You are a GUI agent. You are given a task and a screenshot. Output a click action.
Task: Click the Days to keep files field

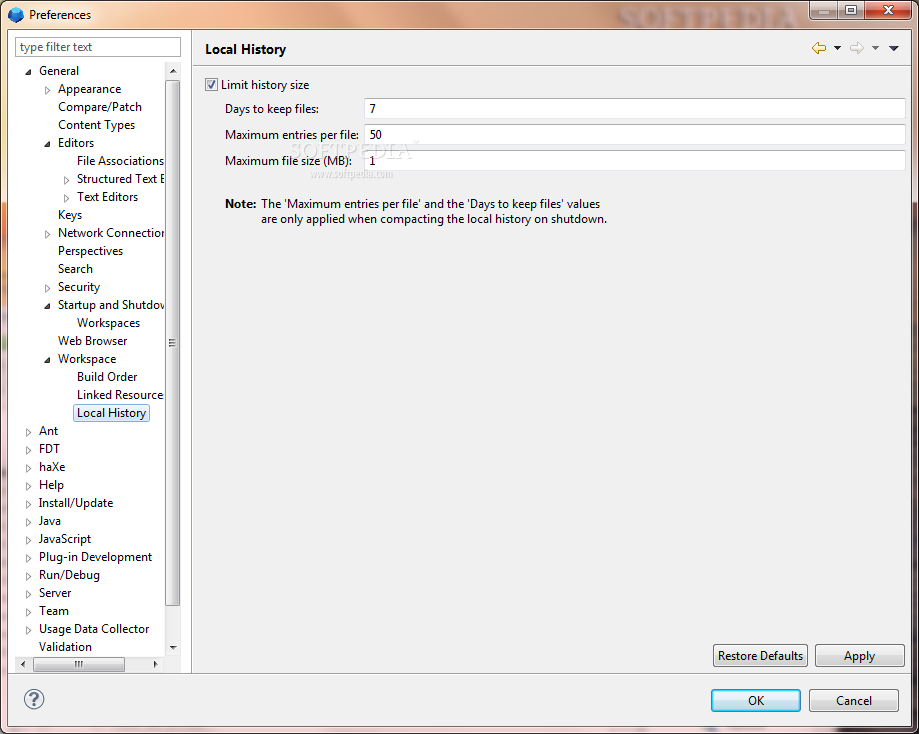coord(635,109)
